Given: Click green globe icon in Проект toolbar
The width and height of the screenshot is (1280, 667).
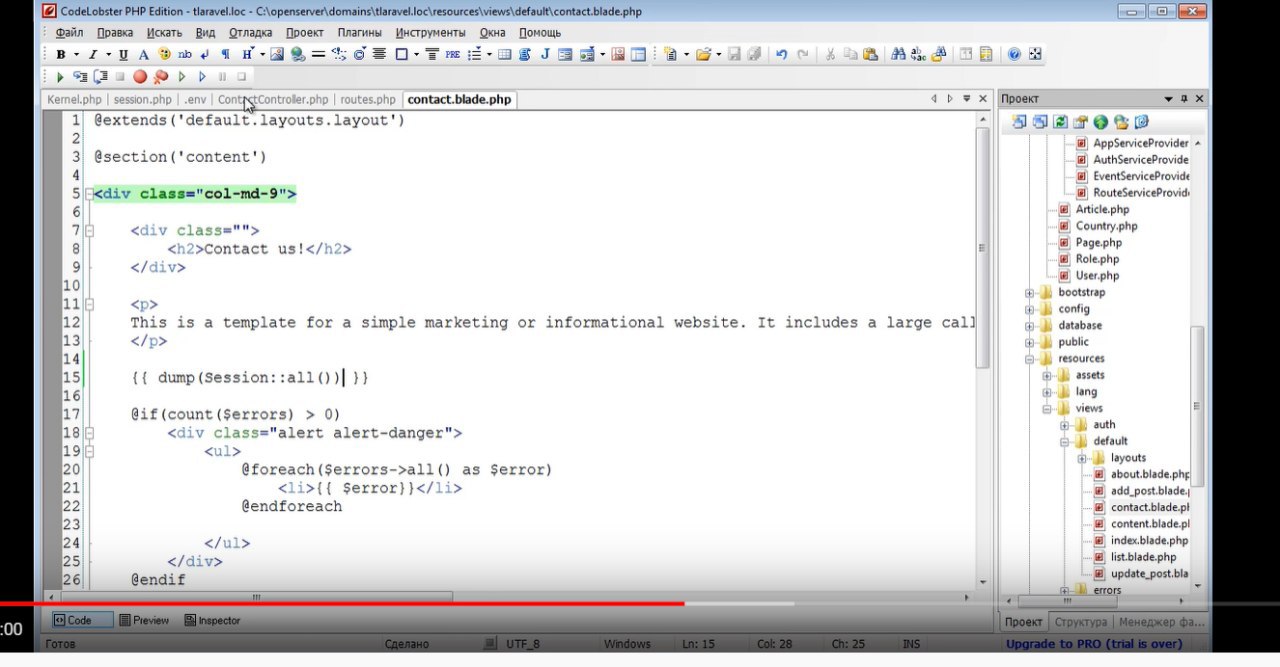Looking at the screenshot, I should (x=1100, y=122).
